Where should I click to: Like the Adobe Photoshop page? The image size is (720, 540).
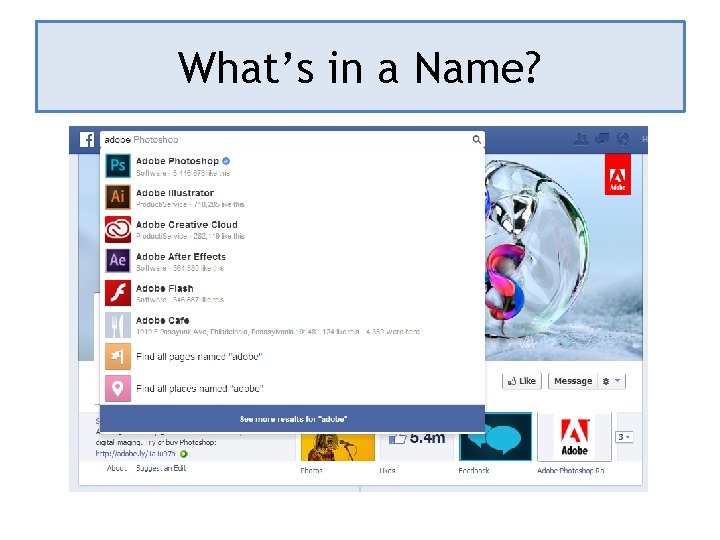[x=522, y=381]
